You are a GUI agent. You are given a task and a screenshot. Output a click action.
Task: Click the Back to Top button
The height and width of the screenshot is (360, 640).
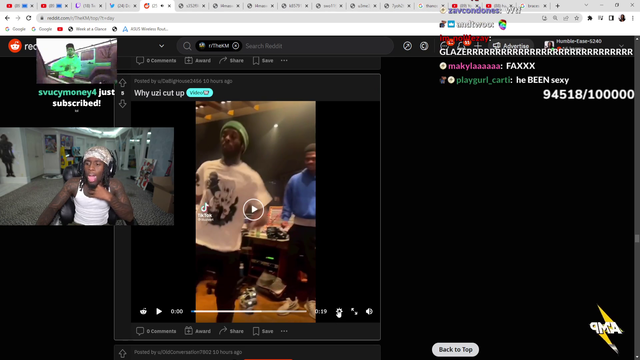[456, 349]
